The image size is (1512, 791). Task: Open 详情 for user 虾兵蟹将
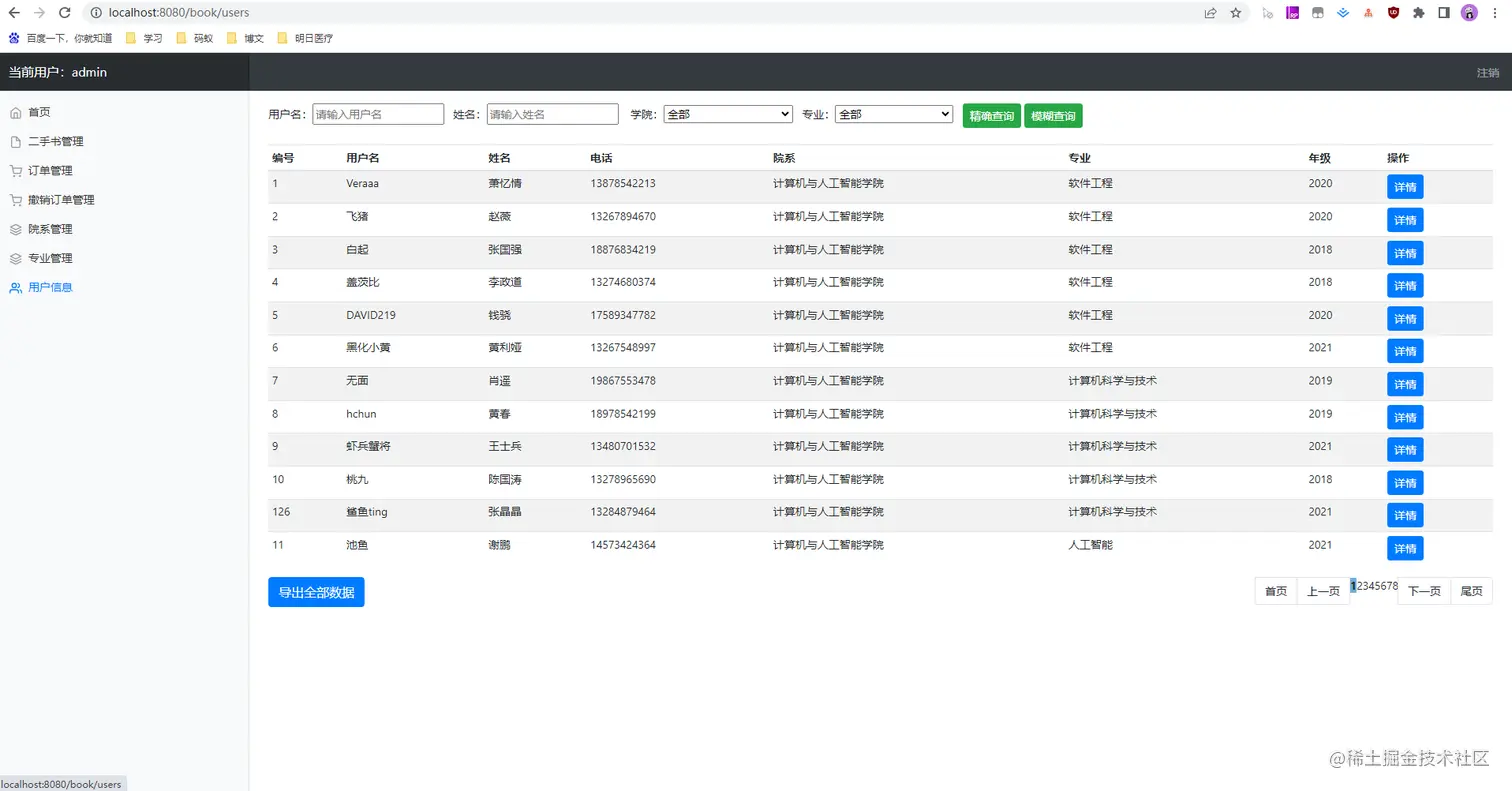(1405, 449)
